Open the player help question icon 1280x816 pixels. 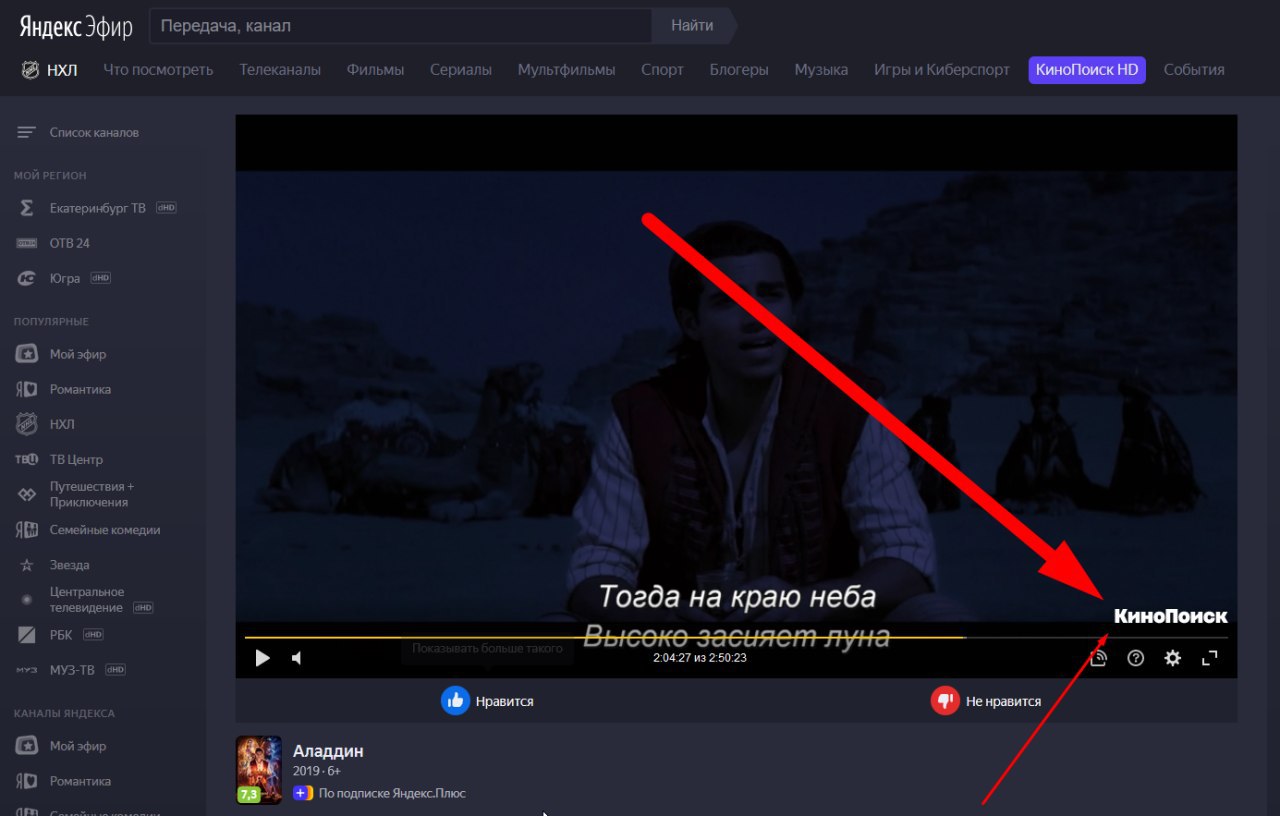pos(1135,658)
